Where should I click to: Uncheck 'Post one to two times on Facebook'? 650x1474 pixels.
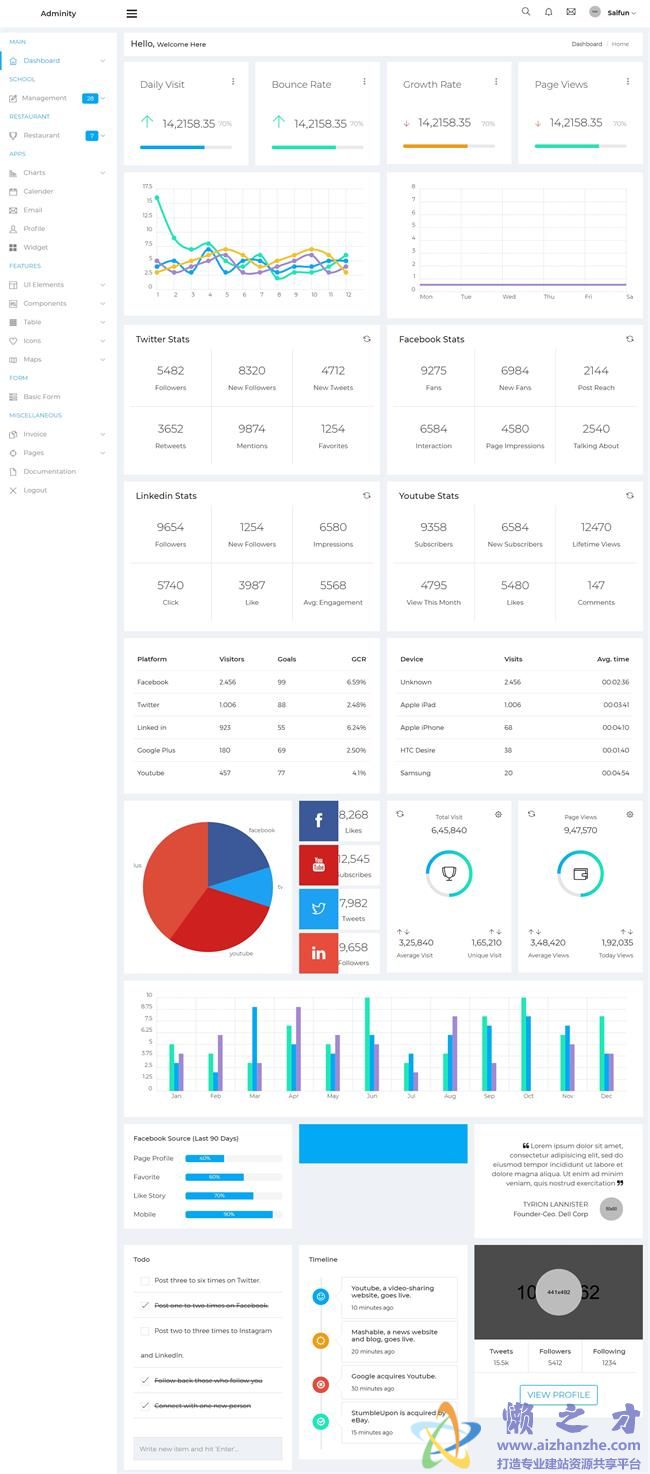click(x=145, y=1305)
